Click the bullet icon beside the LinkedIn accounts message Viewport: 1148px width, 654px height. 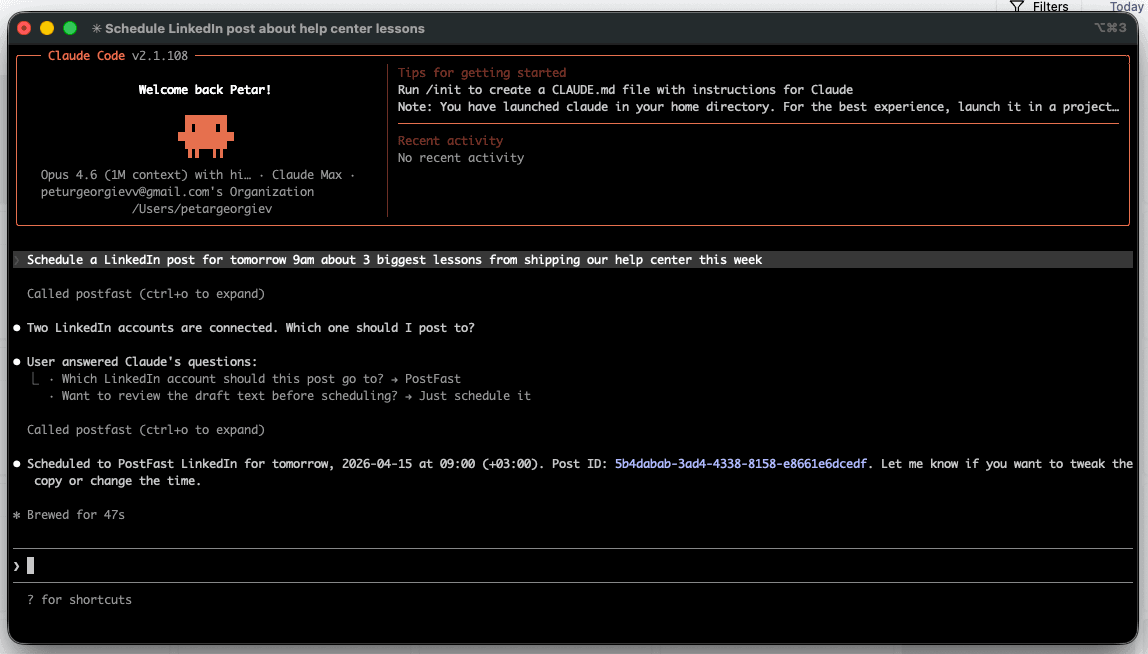(x=16, y=327)
